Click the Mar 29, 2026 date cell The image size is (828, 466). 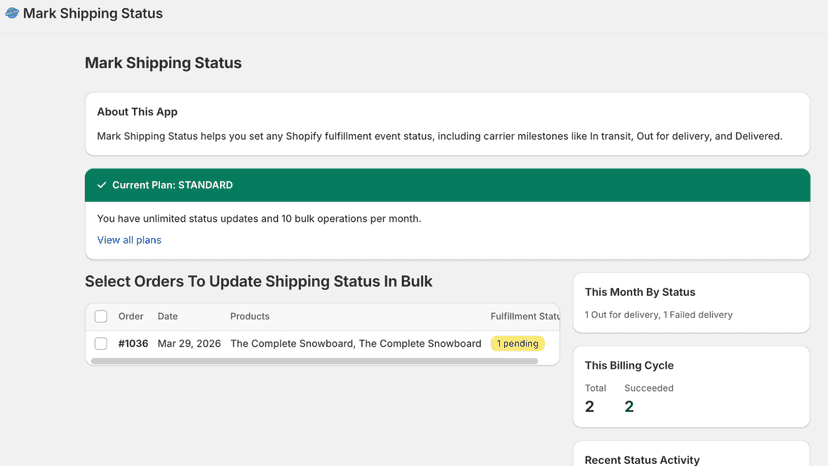pos(189,343)
